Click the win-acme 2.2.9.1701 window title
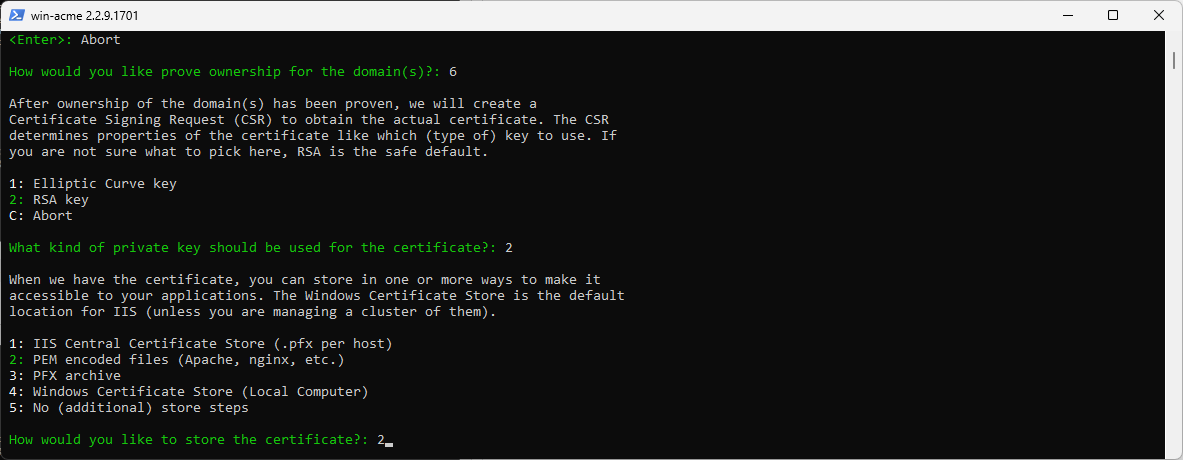Screen dimensions: 1183x460 tap(84, 16)
